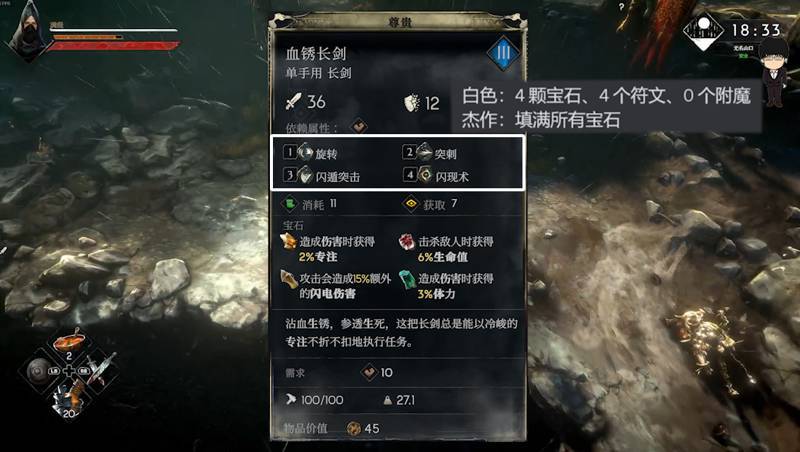This screenshot has height=452, width=800.
Task: Click the round shield quick slot
Action: pos(39,371)
